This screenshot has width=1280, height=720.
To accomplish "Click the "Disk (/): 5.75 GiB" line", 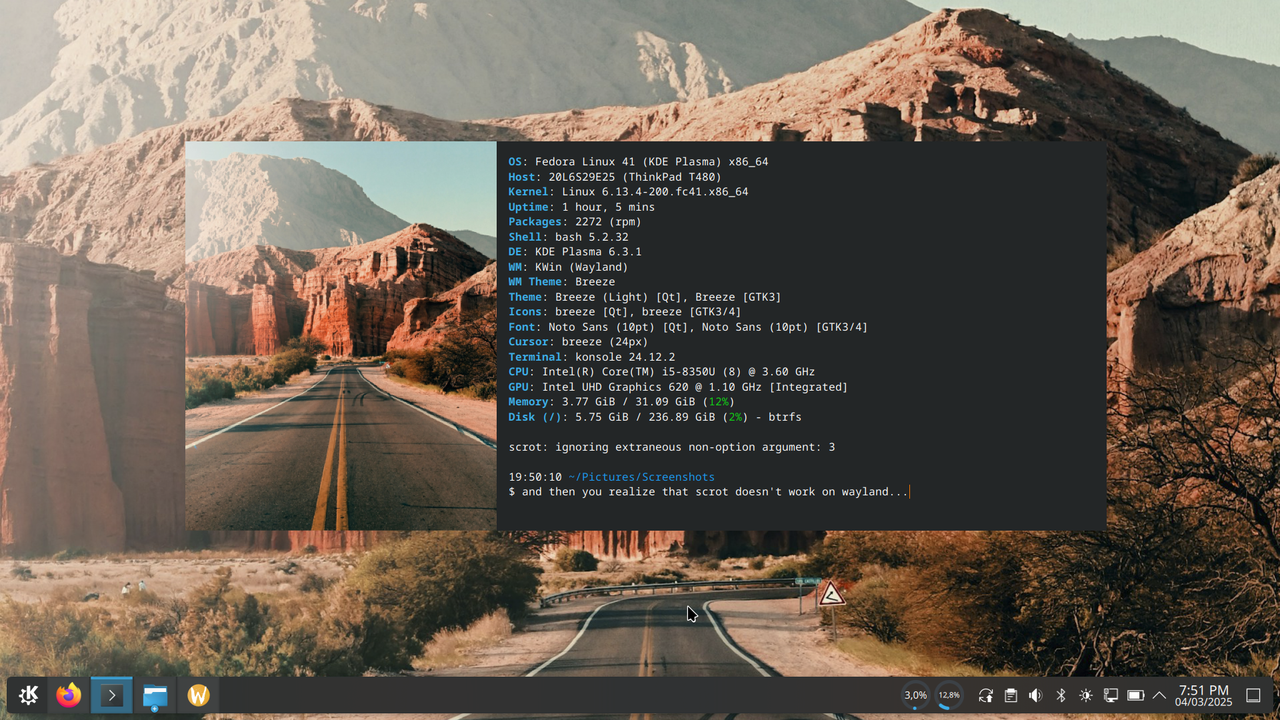I will tap(654, 417).
